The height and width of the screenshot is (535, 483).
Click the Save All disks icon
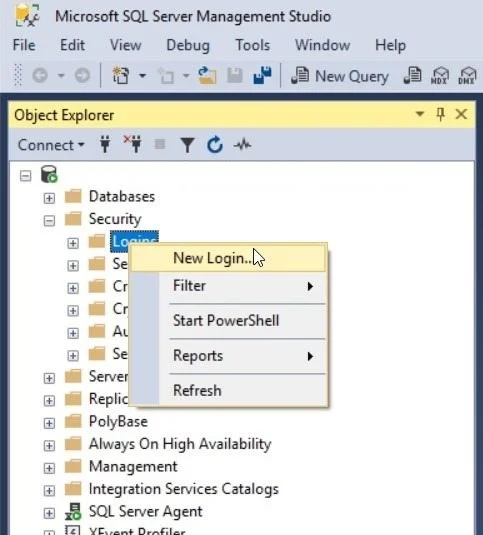coord(262,75)
